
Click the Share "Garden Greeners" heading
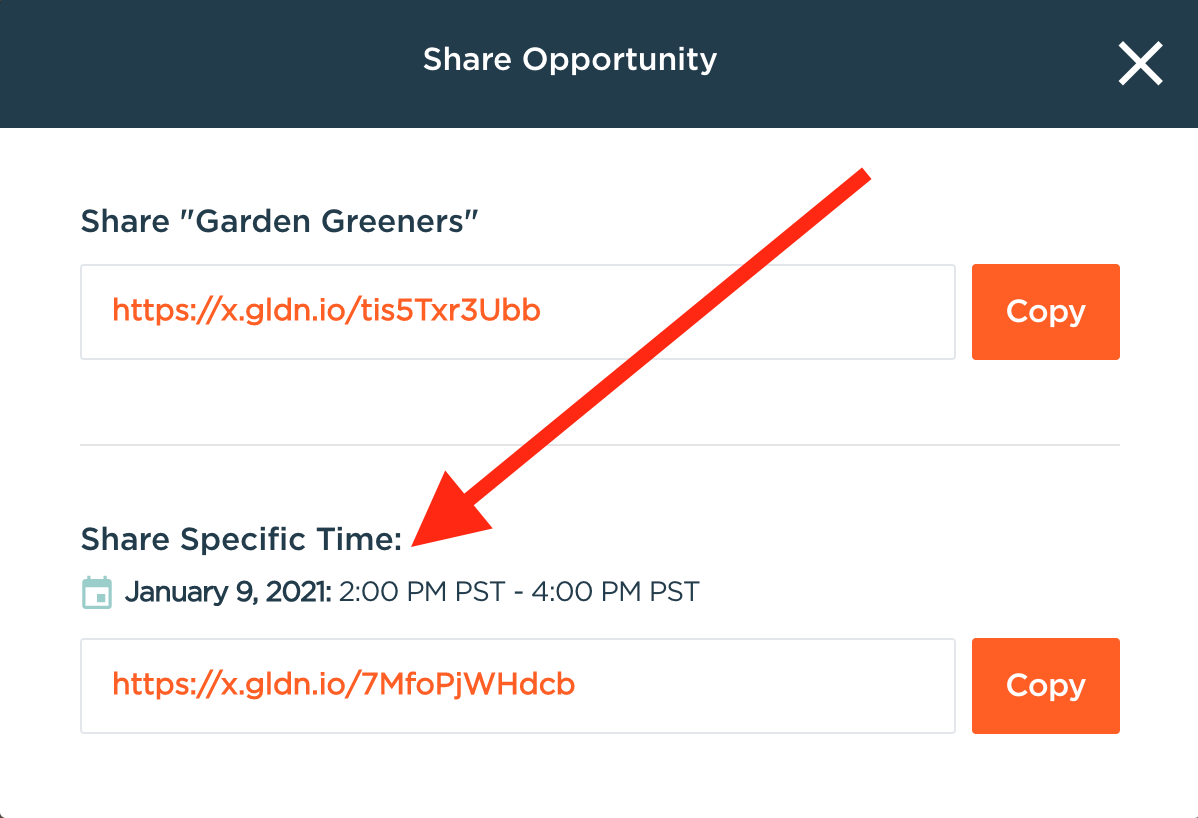(280, 221)
